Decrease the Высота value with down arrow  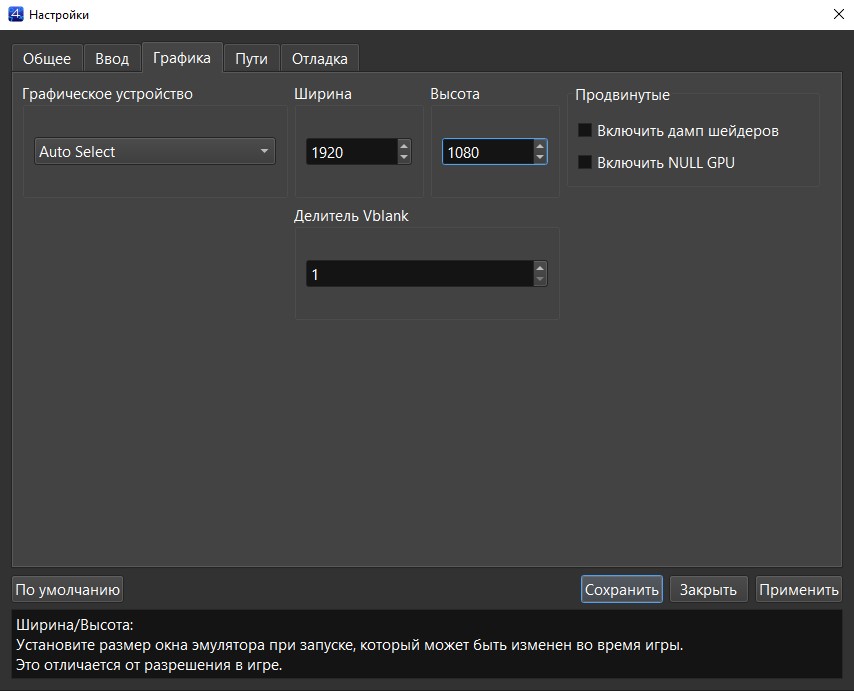point(540,158)
